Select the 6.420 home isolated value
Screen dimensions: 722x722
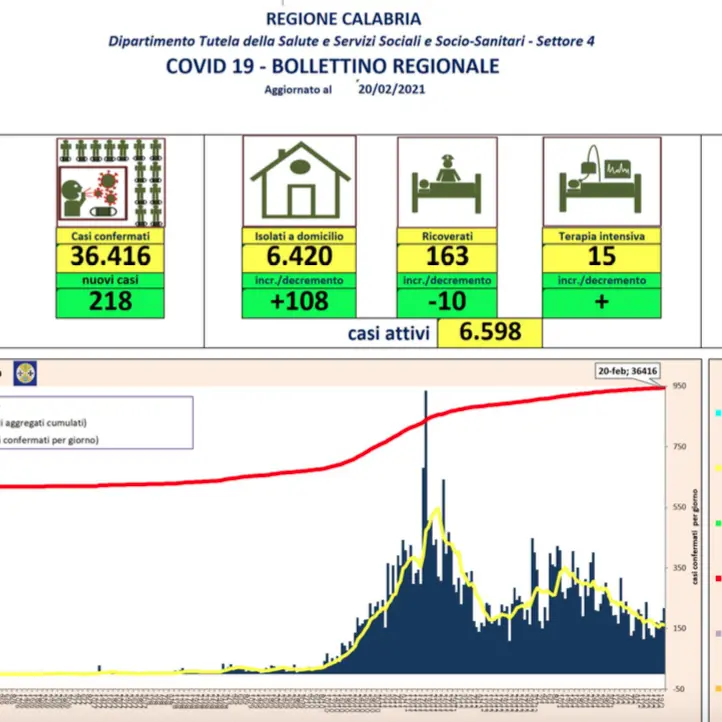pos(299,256)
